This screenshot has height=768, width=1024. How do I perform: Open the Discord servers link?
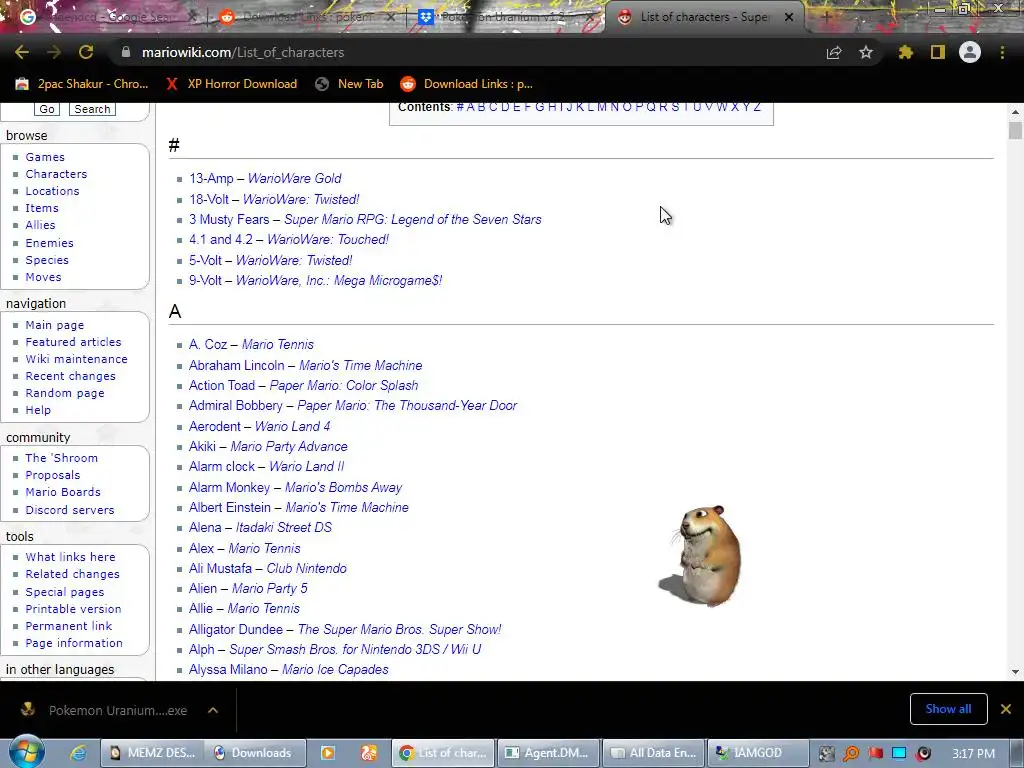70,510
